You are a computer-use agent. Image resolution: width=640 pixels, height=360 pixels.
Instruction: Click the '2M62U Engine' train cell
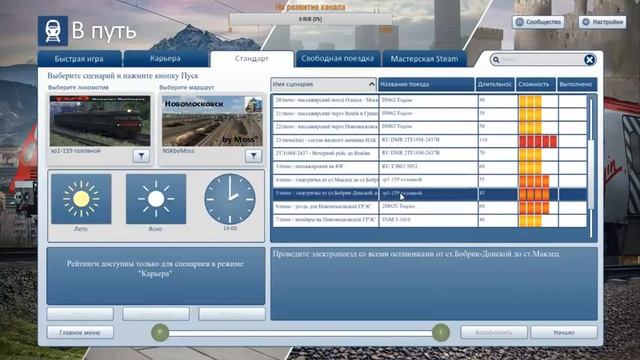point(398,207)
